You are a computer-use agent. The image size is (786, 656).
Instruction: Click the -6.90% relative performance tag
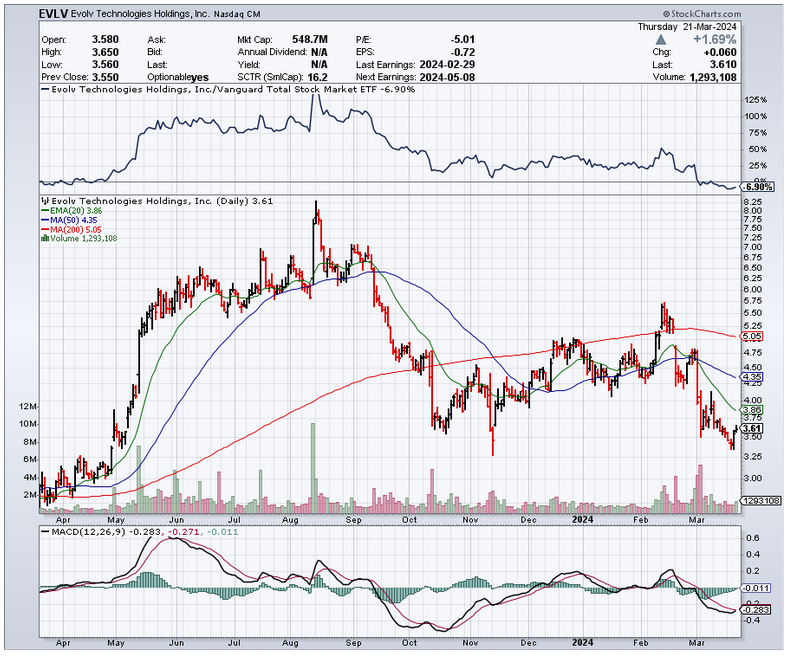pyautogui.click(x=756, y=187)
